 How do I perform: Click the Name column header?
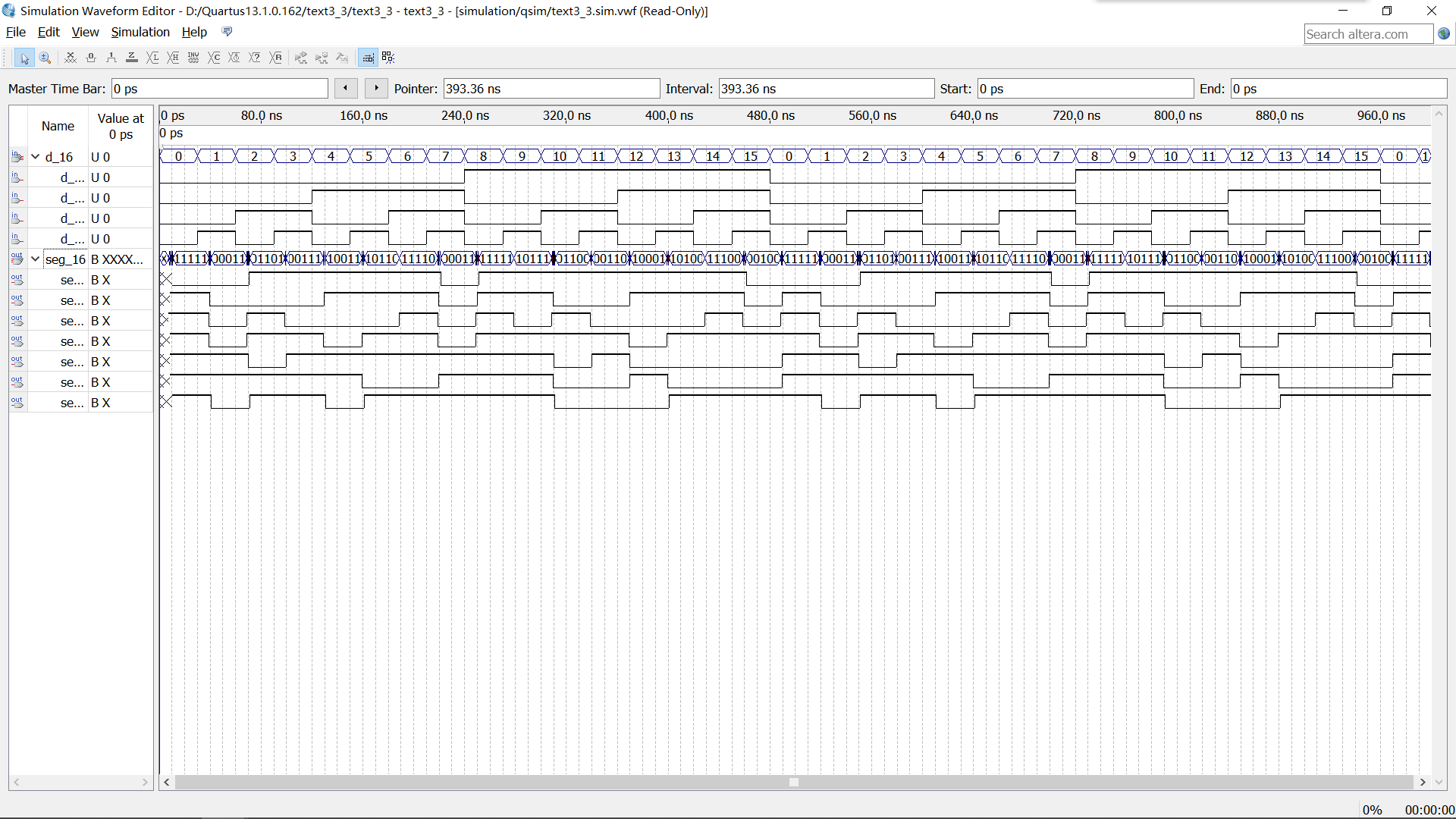coord(58,126)
